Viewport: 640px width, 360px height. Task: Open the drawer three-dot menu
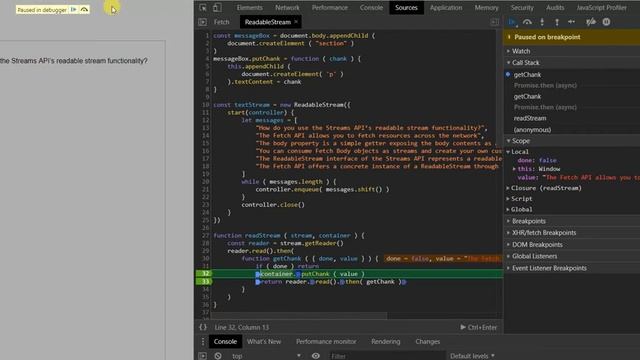[202, 342]
